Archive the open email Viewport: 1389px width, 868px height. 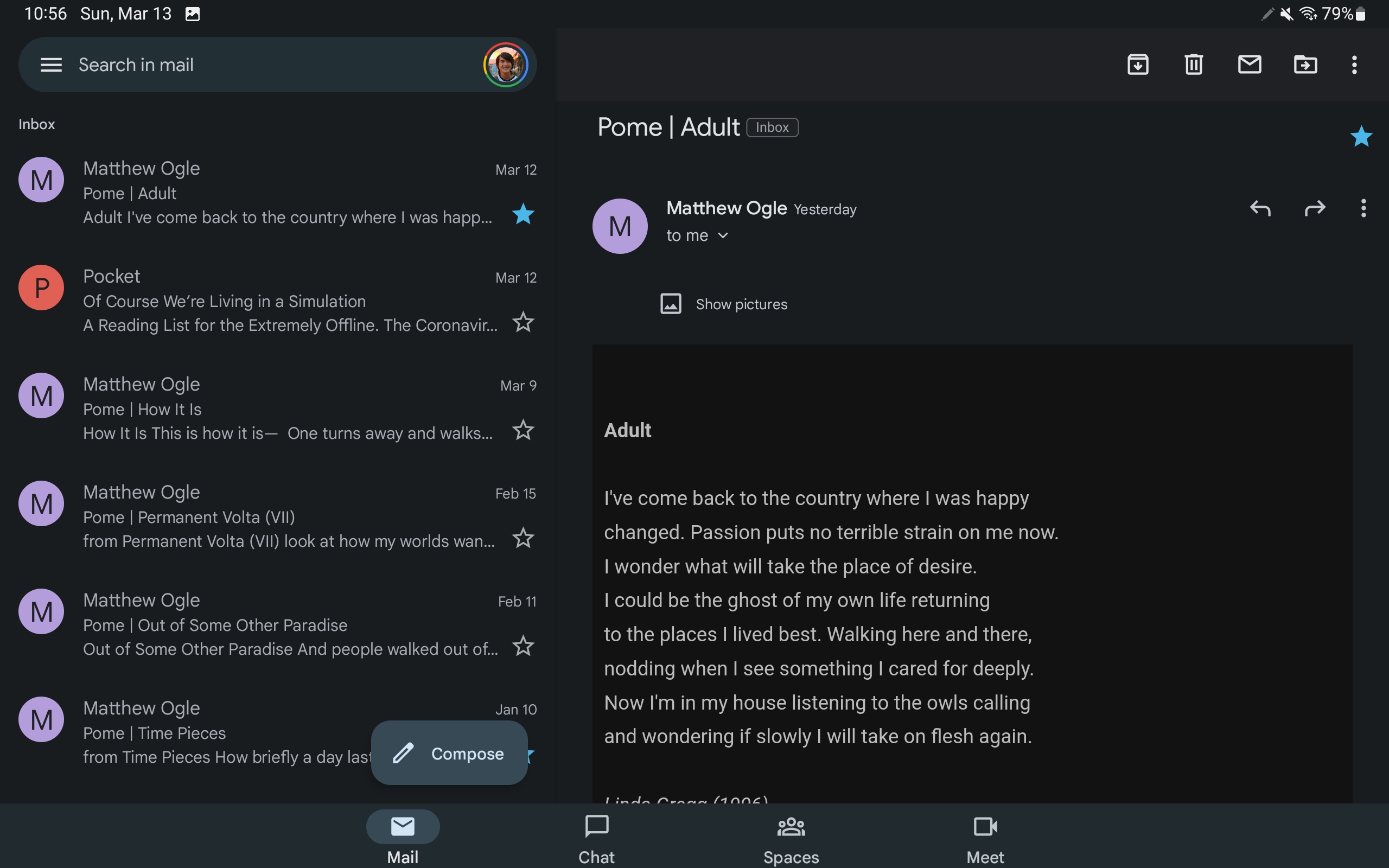(x=1138, y=65)
